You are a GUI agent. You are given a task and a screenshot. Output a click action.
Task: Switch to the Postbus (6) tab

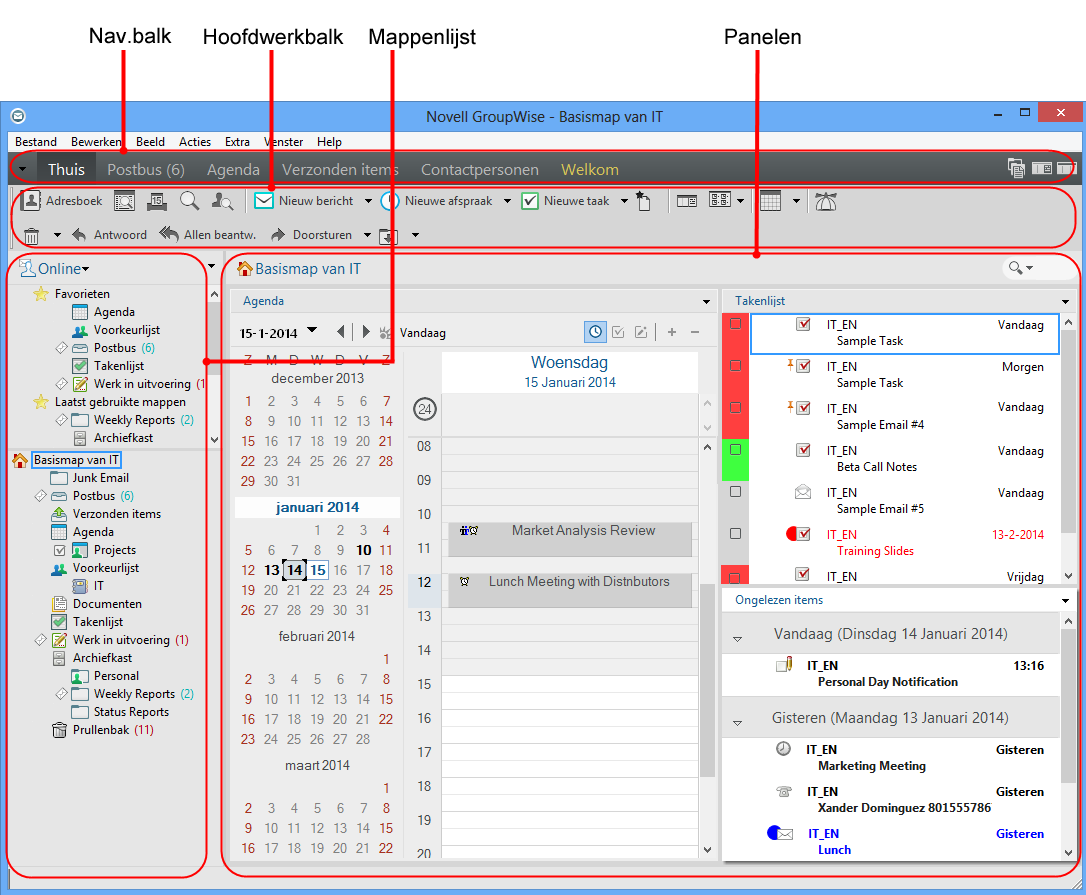tap(145, 170)
